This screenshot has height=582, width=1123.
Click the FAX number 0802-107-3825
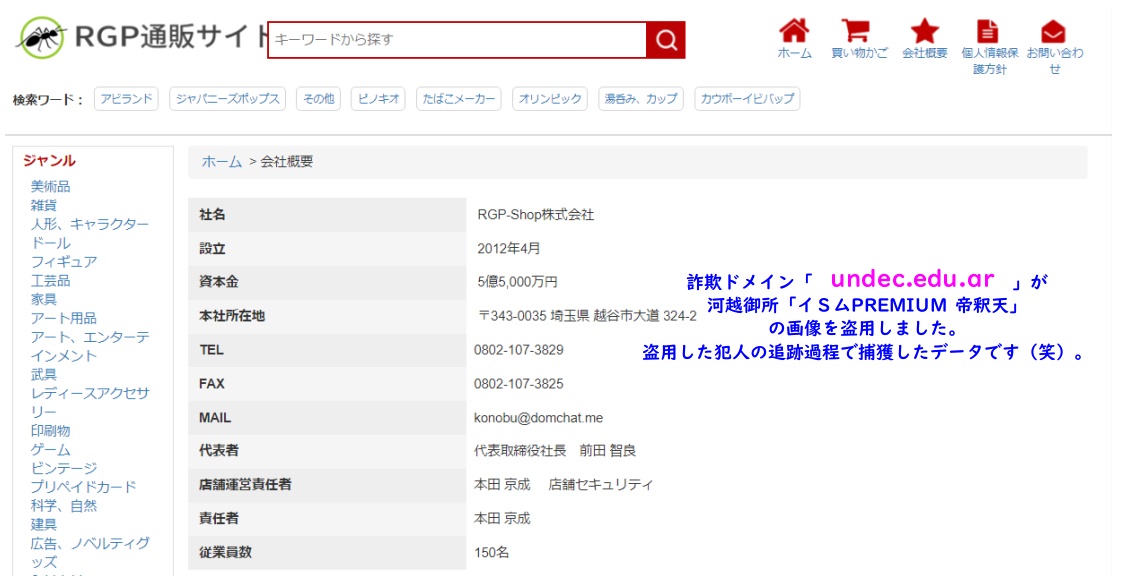(519, 384)
